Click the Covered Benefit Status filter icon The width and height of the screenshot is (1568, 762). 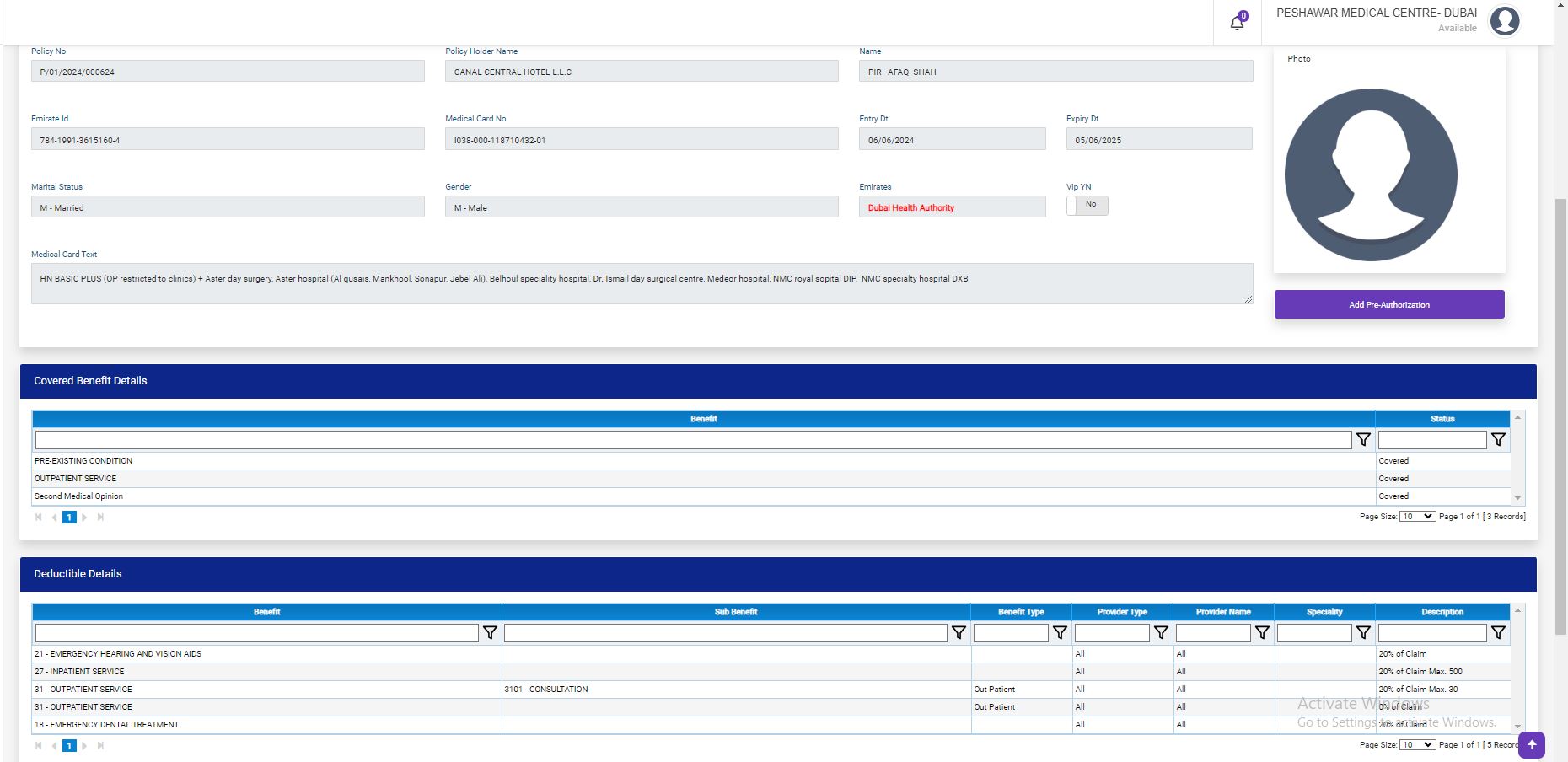coord(1497,440)
